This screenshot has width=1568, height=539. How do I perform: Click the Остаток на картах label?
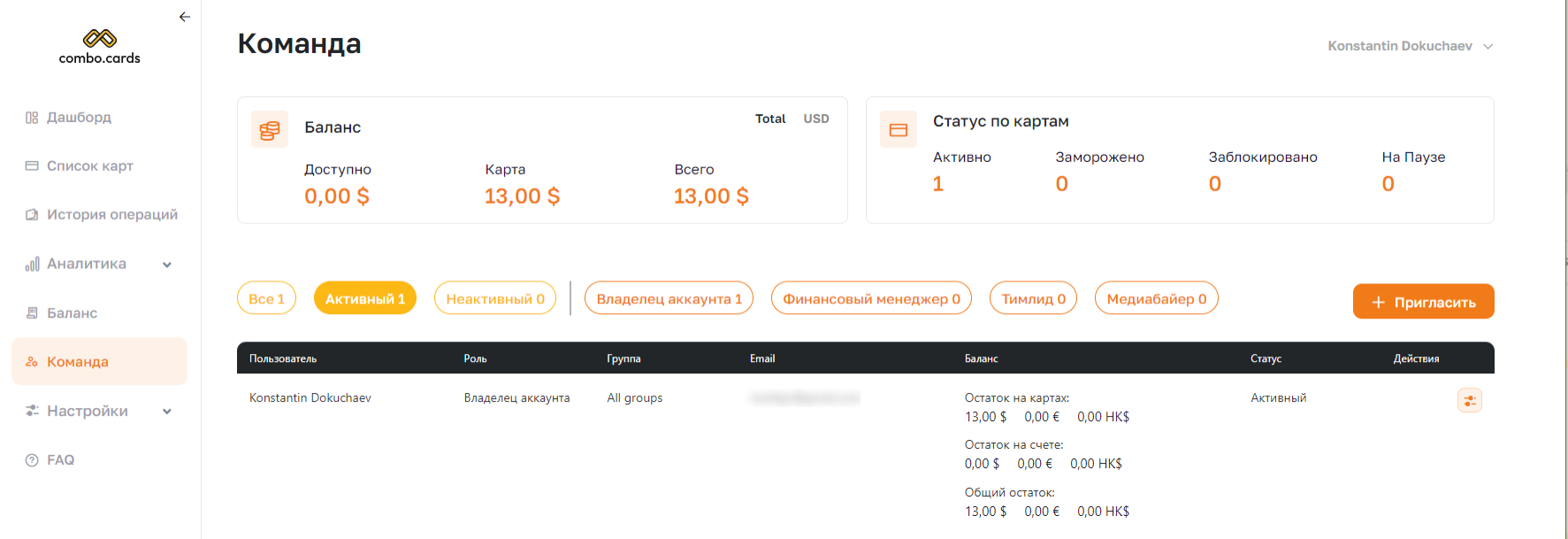click(1017, 398)
